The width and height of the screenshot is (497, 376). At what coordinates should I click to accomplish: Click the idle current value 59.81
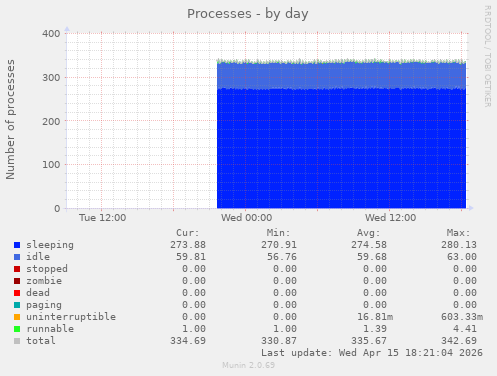coord(191,257)
